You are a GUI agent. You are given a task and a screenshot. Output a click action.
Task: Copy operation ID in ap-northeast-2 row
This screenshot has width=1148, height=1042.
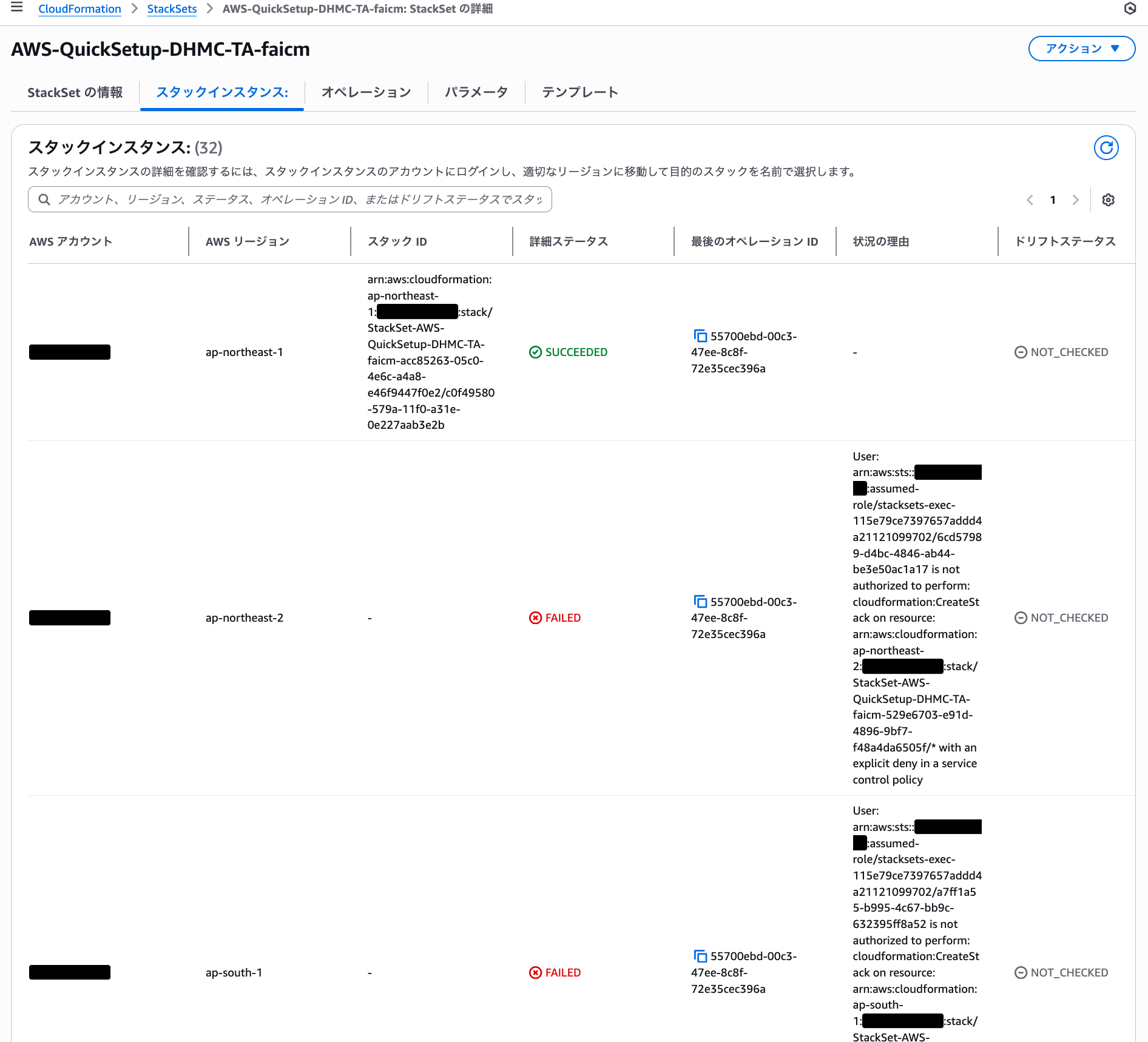point(700,602)
